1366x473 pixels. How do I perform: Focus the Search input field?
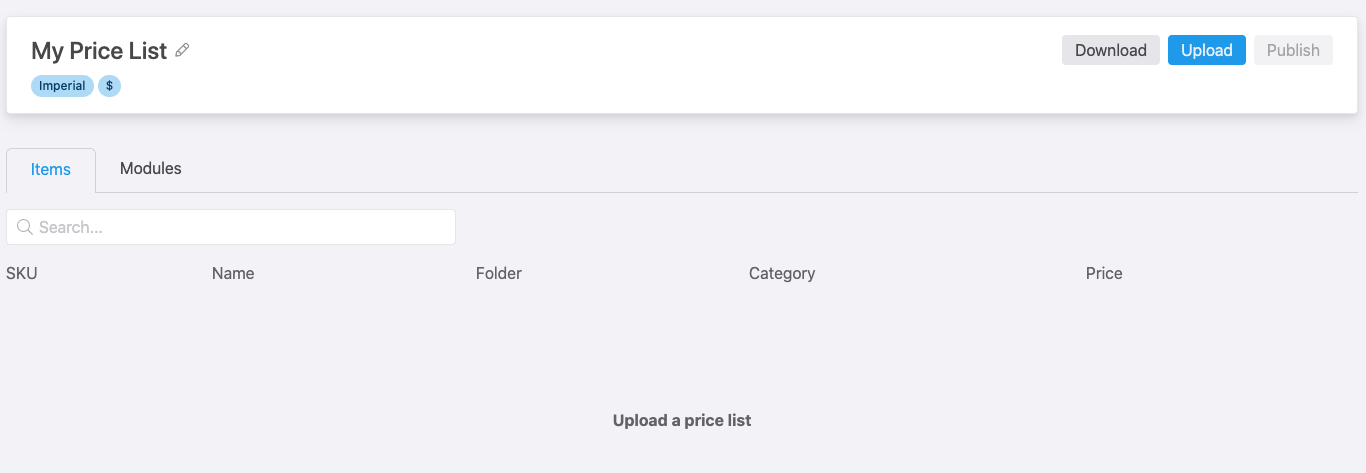pos(231,227)
